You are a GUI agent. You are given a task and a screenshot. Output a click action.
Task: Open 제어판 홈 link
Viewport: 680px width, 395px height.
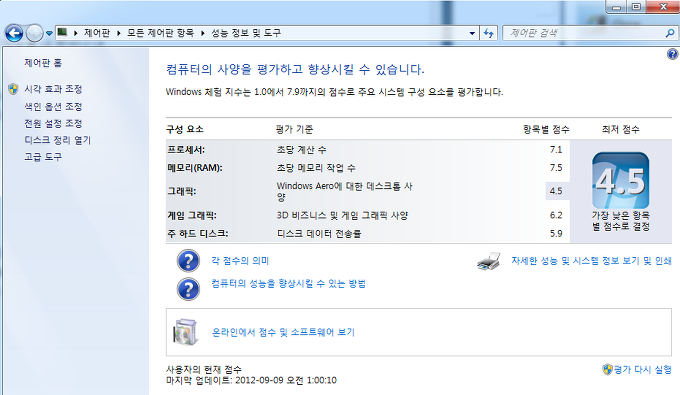click(x=43, y=63)
